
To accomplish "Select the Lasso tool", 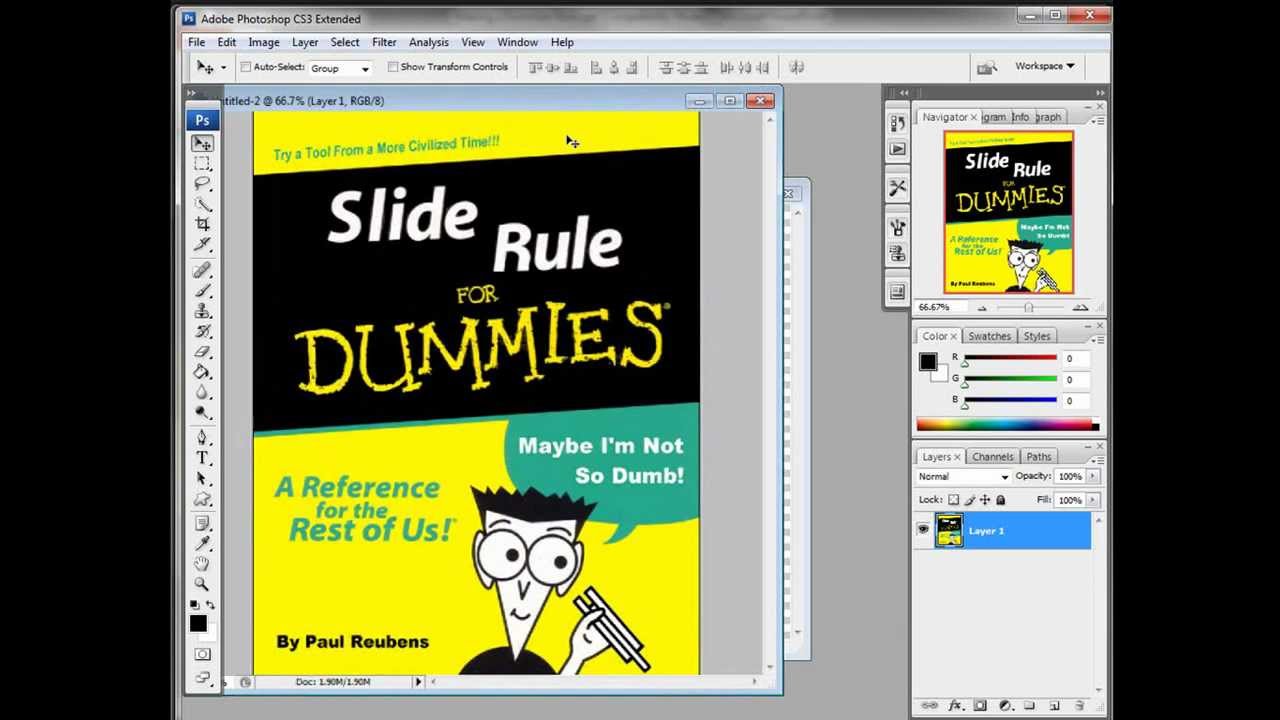I will [x=202, y=184].
